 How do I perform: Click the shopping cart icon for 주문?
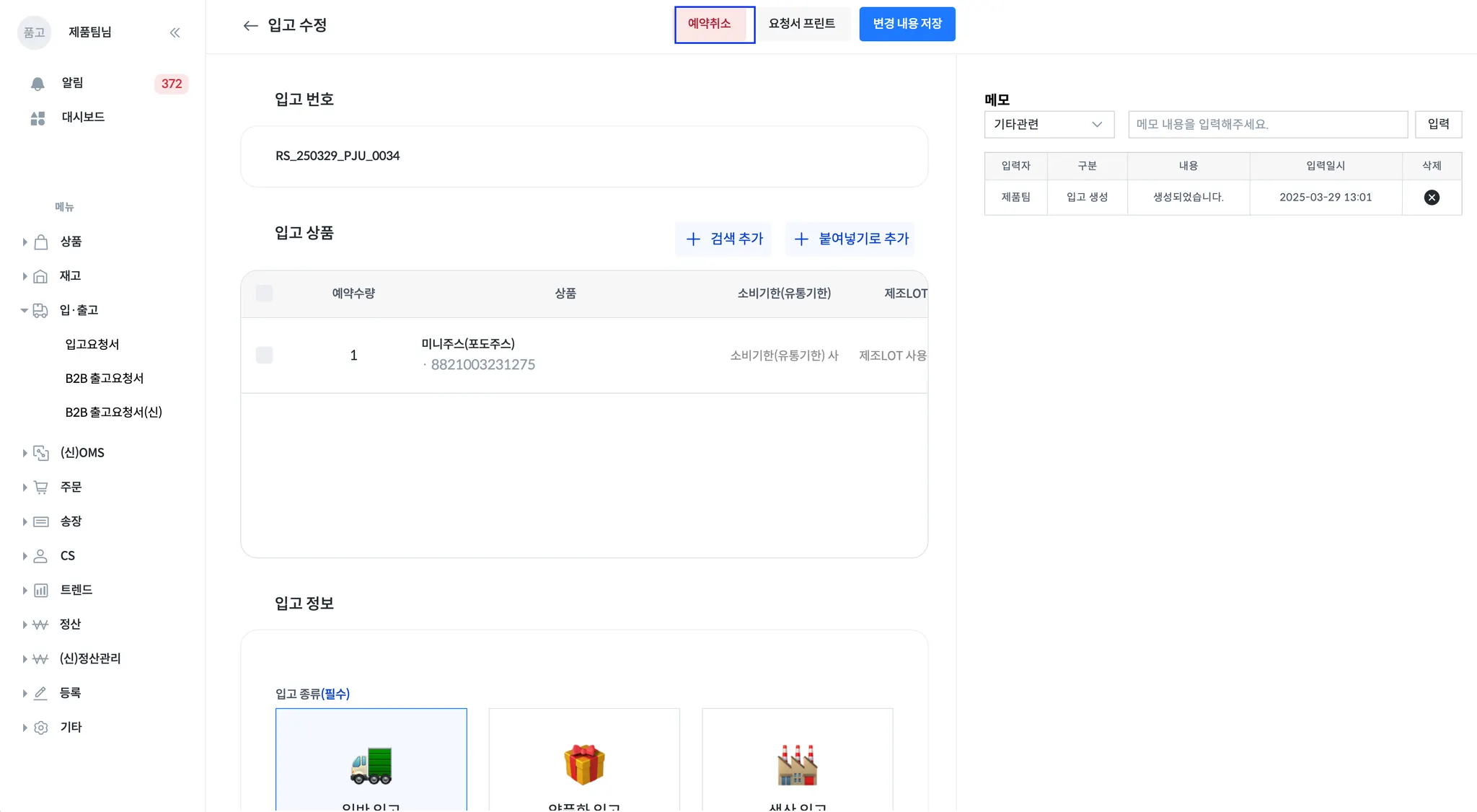click(x=41, y=487)
